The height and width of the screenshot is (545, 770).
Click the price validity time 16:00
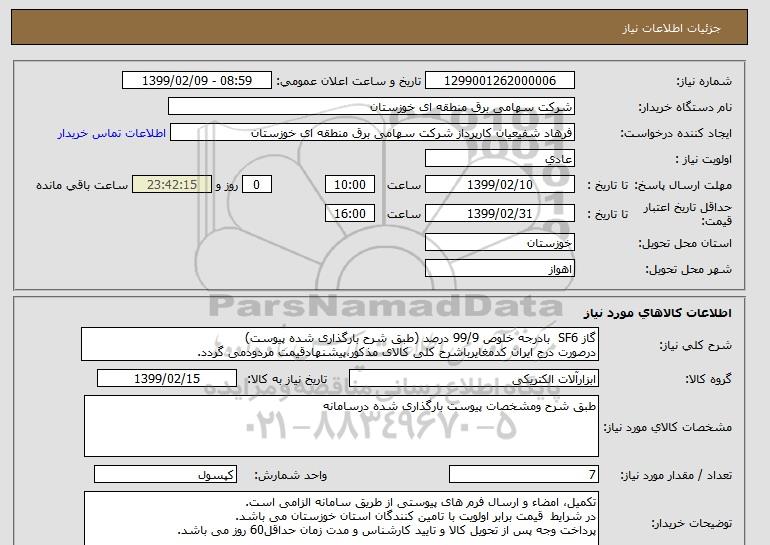coord(350,213)
